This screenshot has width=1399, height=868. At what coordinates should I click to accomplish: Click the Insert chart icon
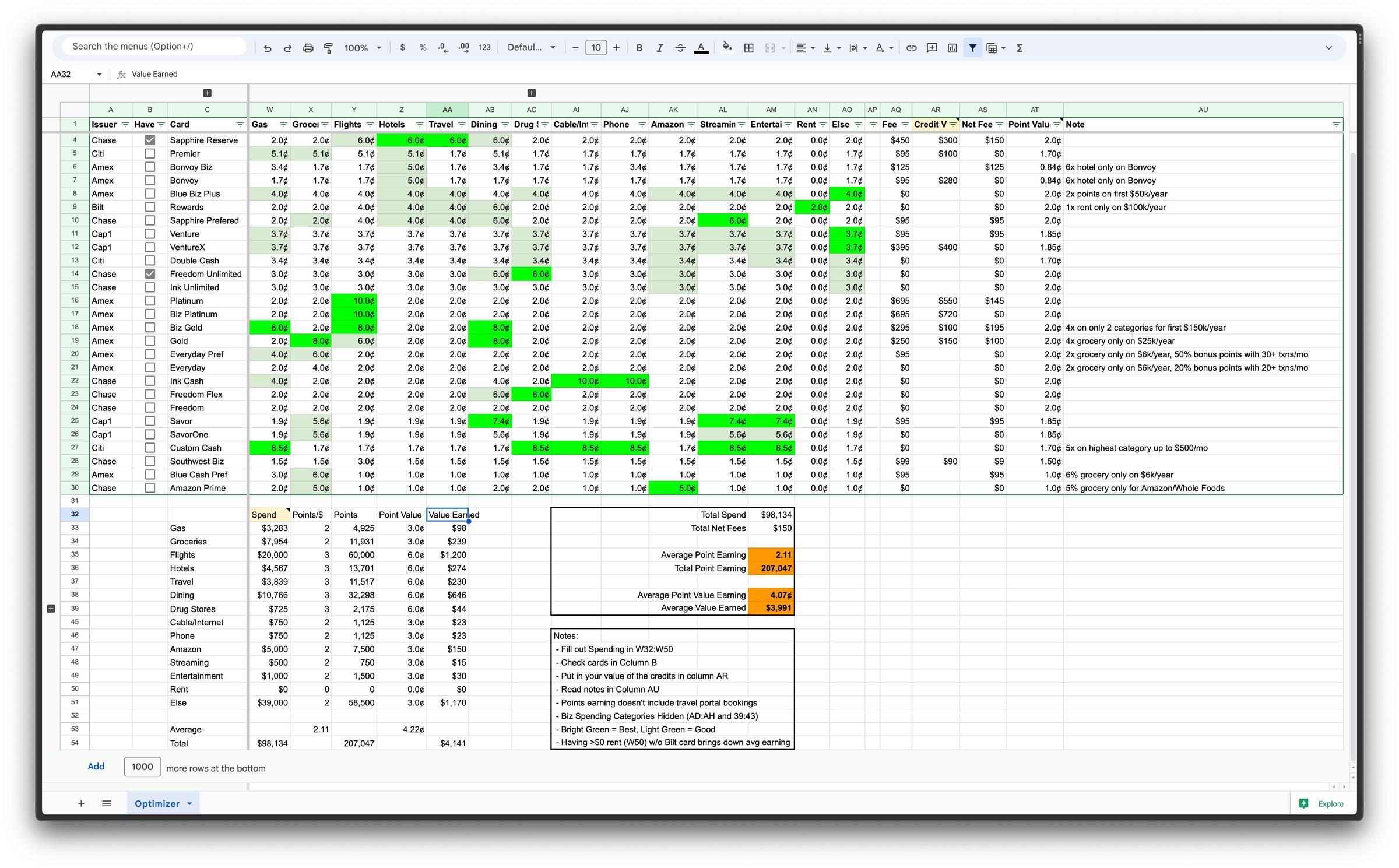pos(952,48)
